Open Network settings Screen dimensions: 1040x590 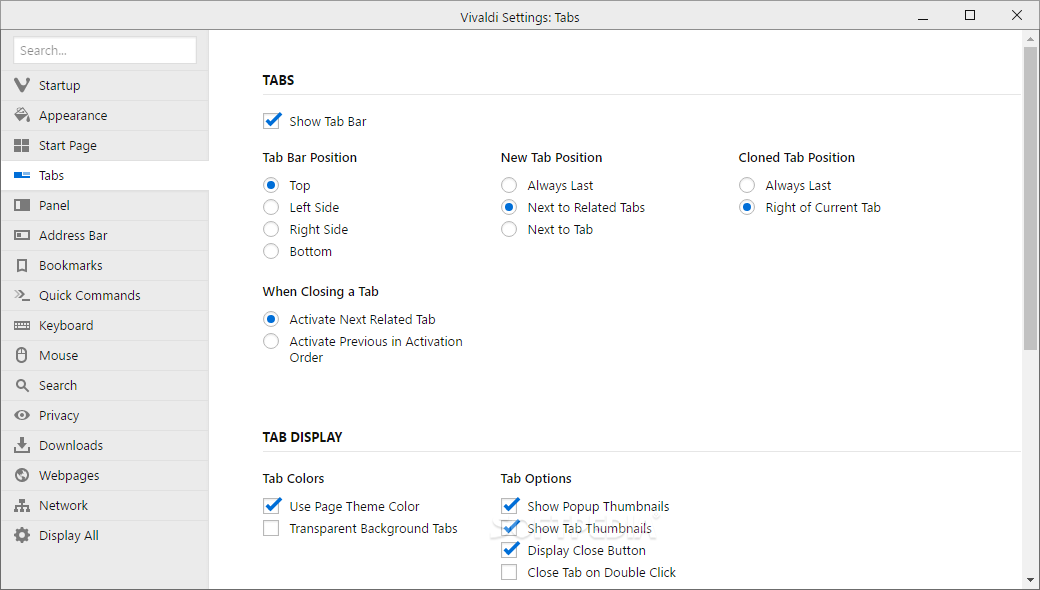[x=105, y=505]
